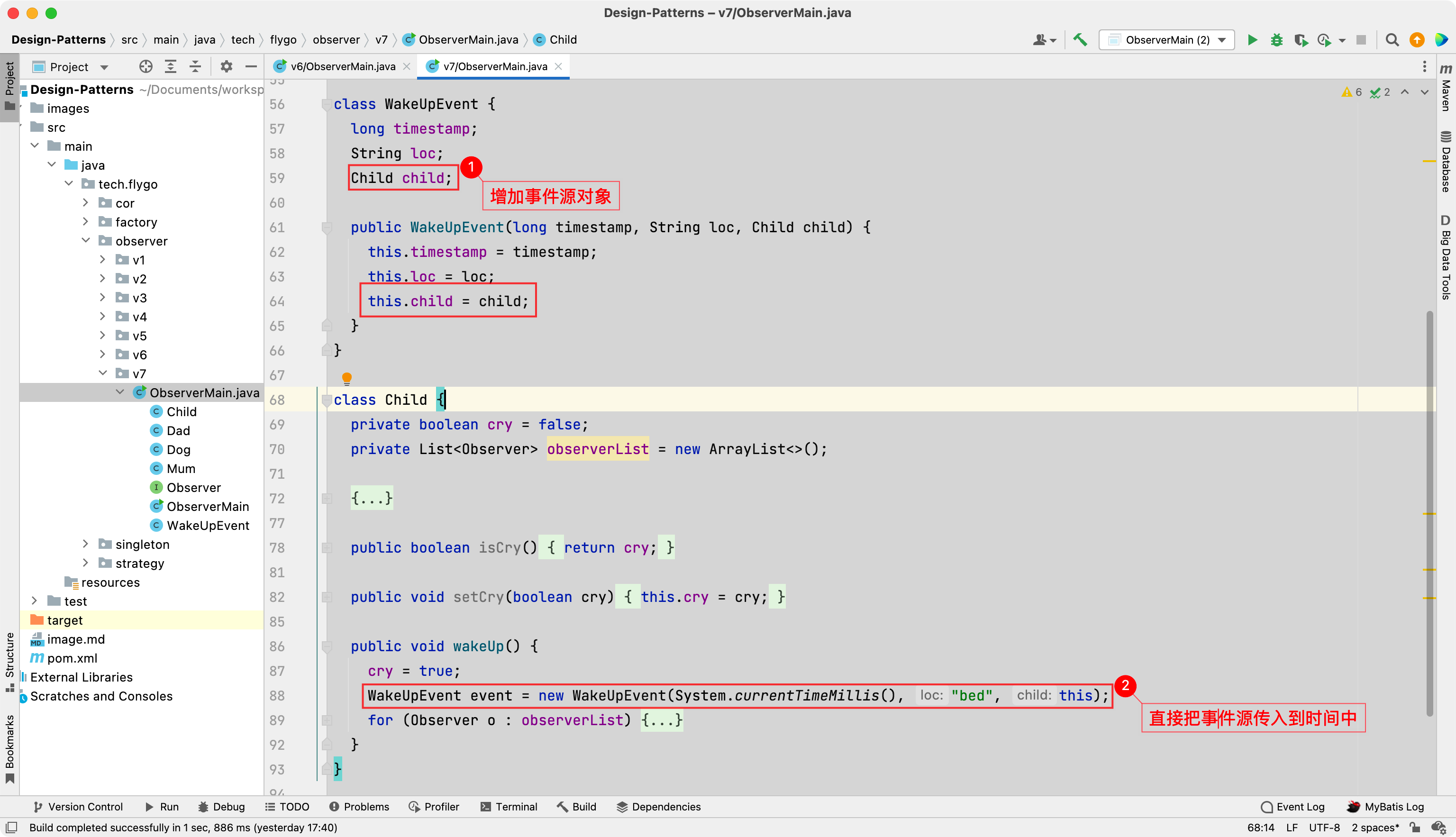Open ObserverMain (2) run configuration dropdown

[x=1166, y=40]
